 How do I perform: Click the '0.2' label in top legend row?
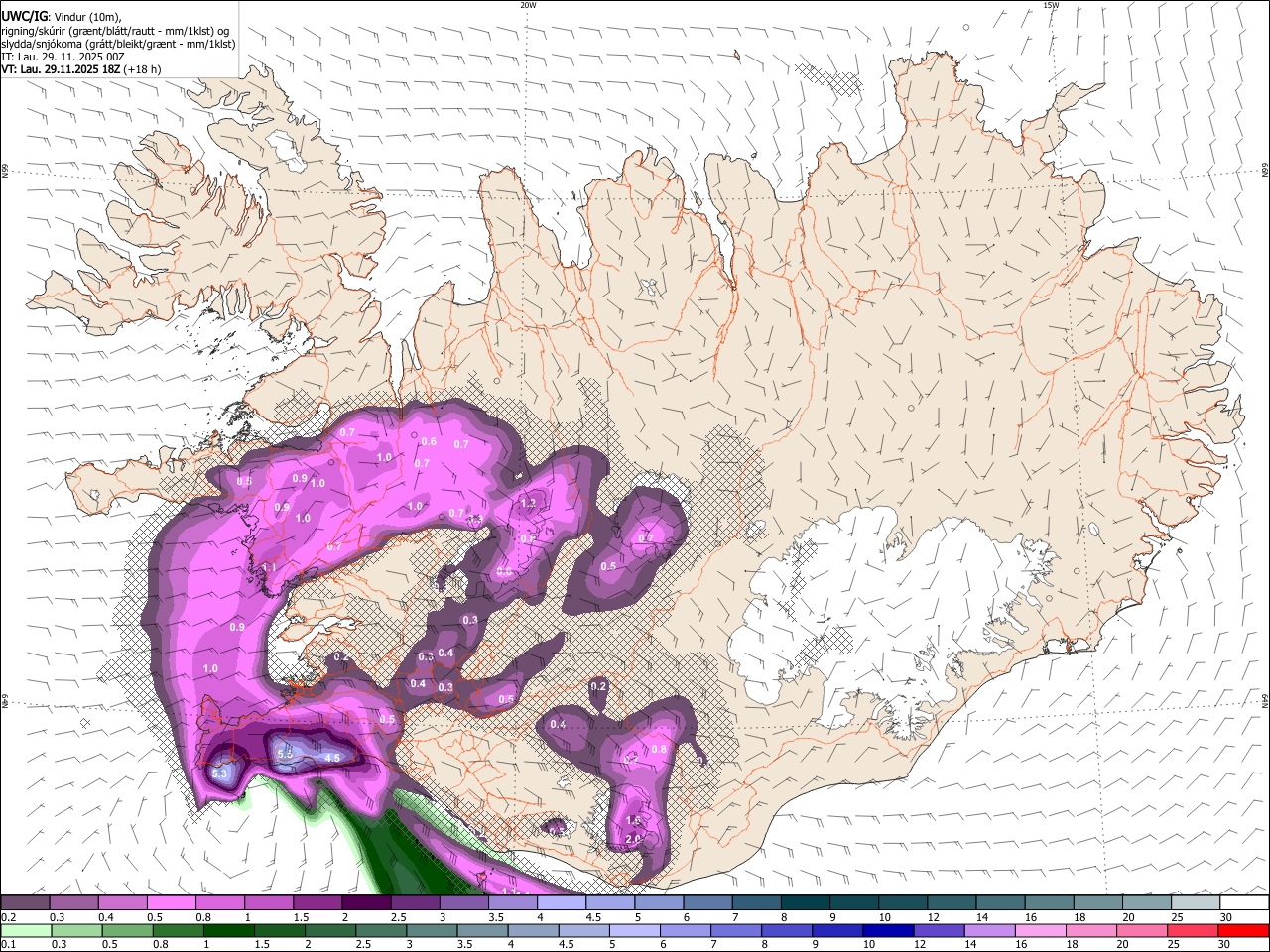(8, 916)
